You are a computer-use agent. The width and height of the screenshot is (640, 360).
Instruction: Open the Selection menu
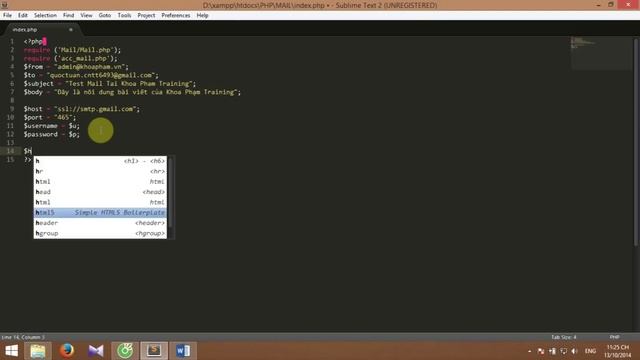[45, 15]
